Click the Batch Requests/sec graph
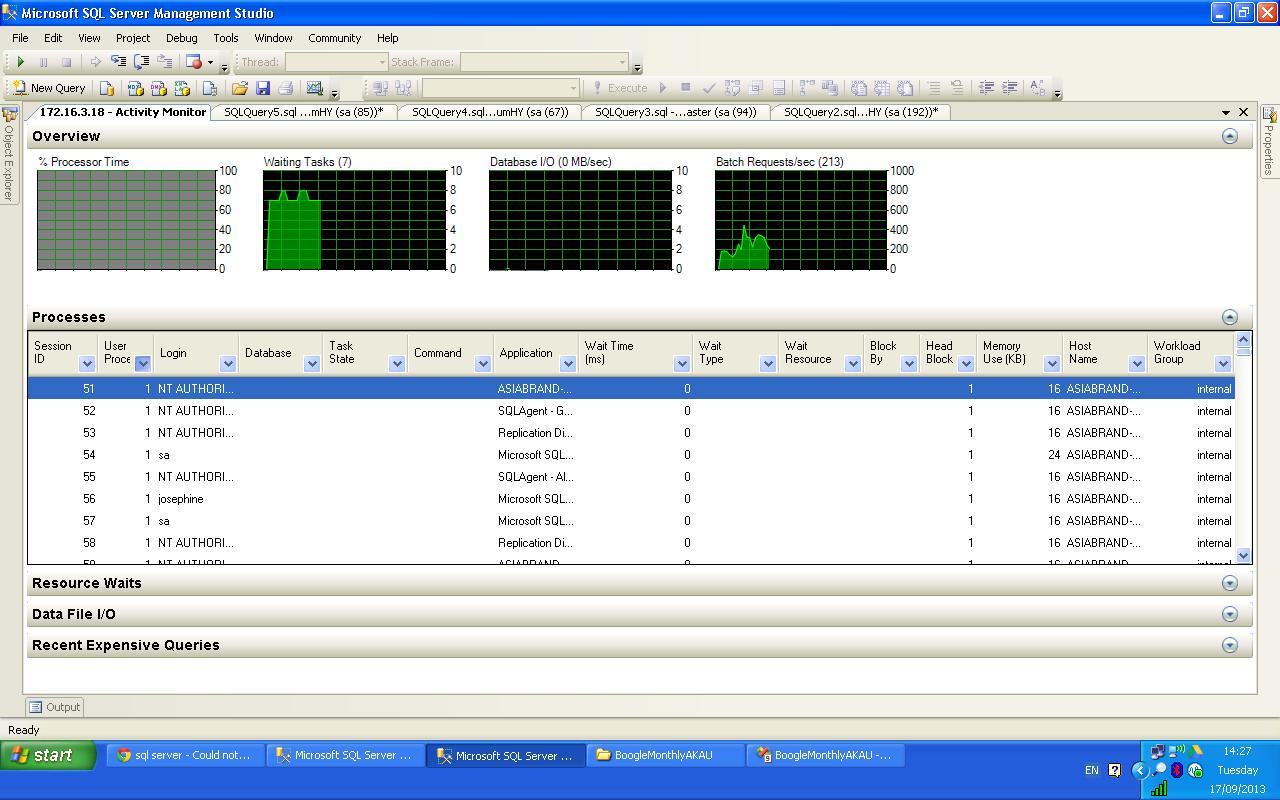Image resolution: width=1280 pixels, height=800 pixels. [801, 220]
